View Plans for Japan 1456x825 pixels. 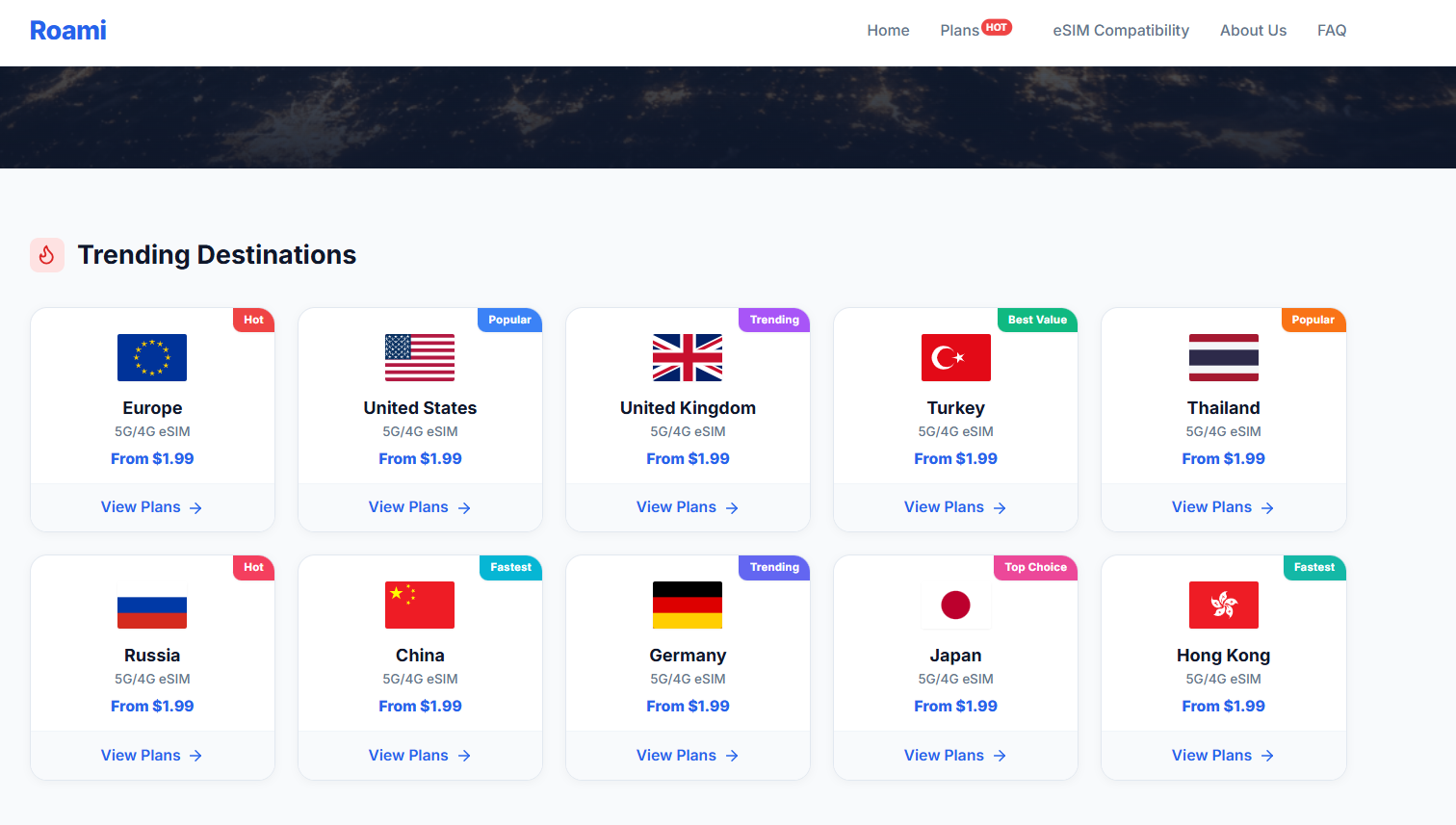coord(955,756)
